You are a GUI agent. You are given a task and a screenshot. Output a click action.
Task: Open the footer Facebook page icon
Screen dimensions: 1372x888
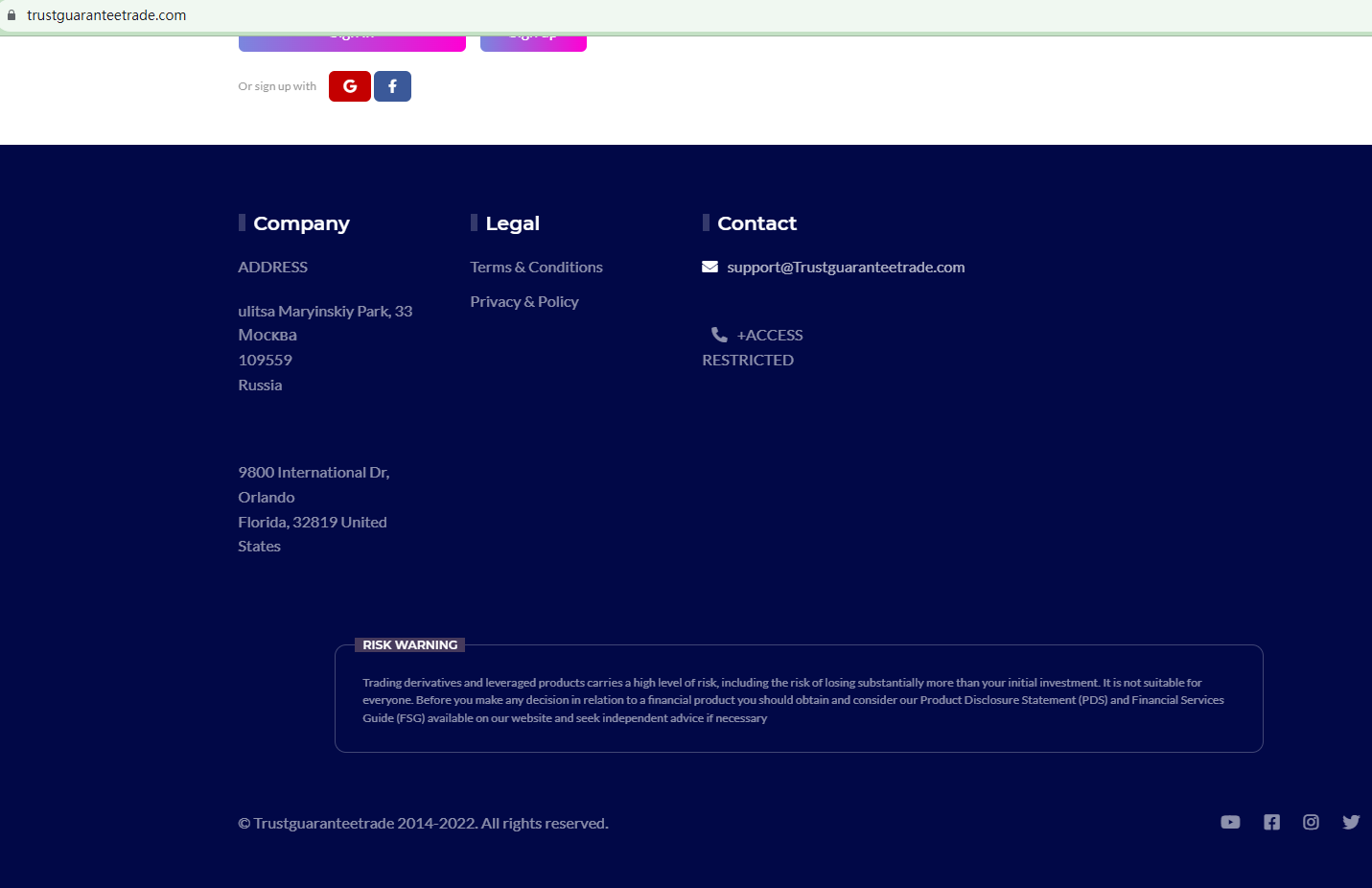(x=1271, y=822)
